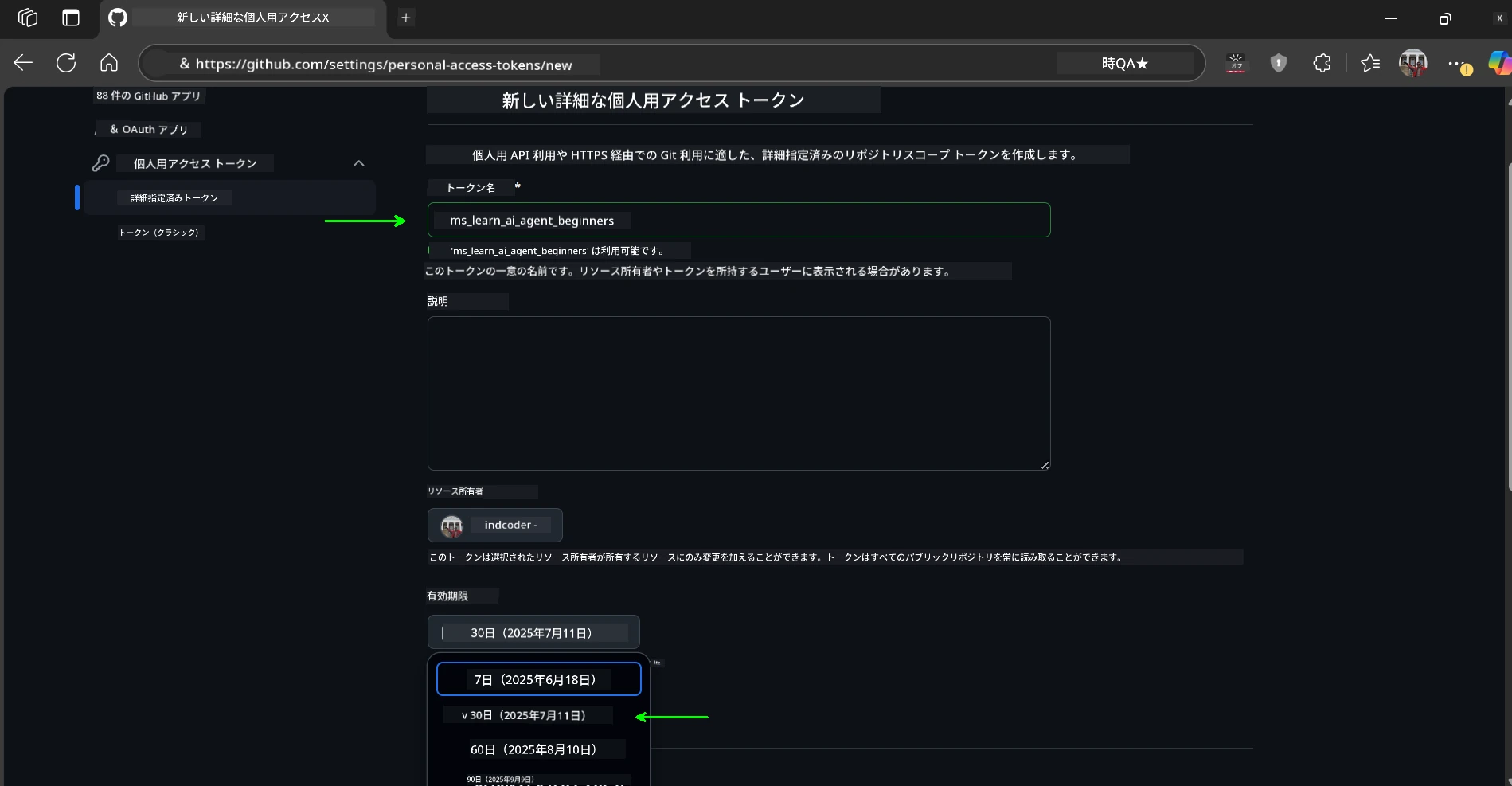The width and height of the screenshot is (1512, 786).
Task: Select 詳細指定済みトークン in the sidebar
Action: click(174, 197)
